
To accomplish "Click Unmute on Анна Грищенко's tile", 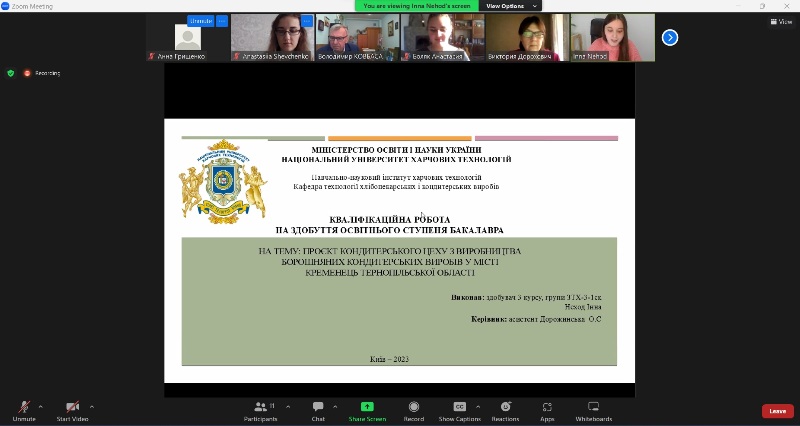I will (201, 21).
